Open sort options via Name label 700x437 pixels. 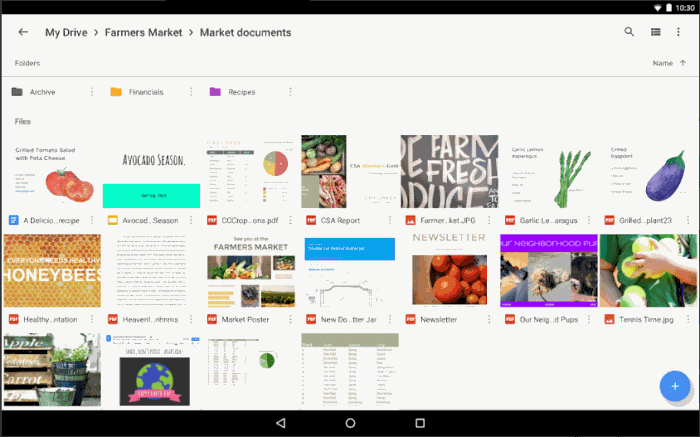tap(662, 63)
